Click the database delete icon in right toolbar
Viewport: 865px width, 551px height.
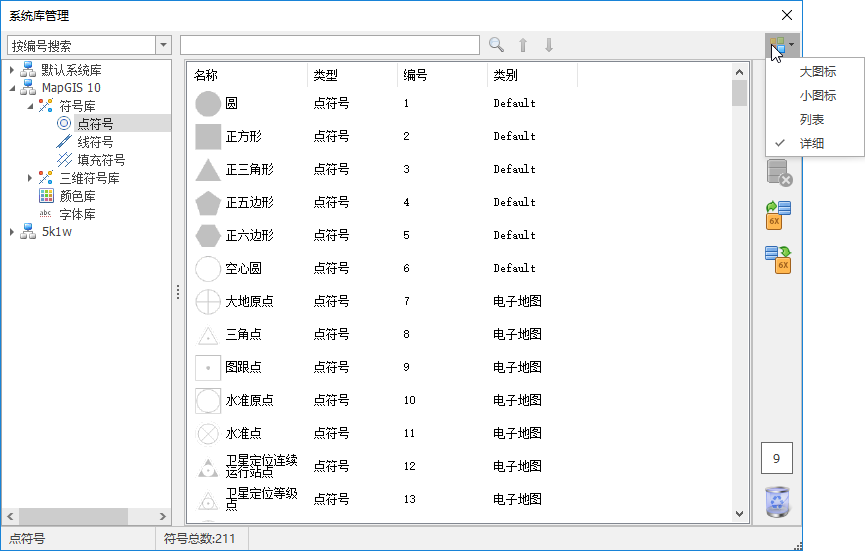(x=778, y=173)
